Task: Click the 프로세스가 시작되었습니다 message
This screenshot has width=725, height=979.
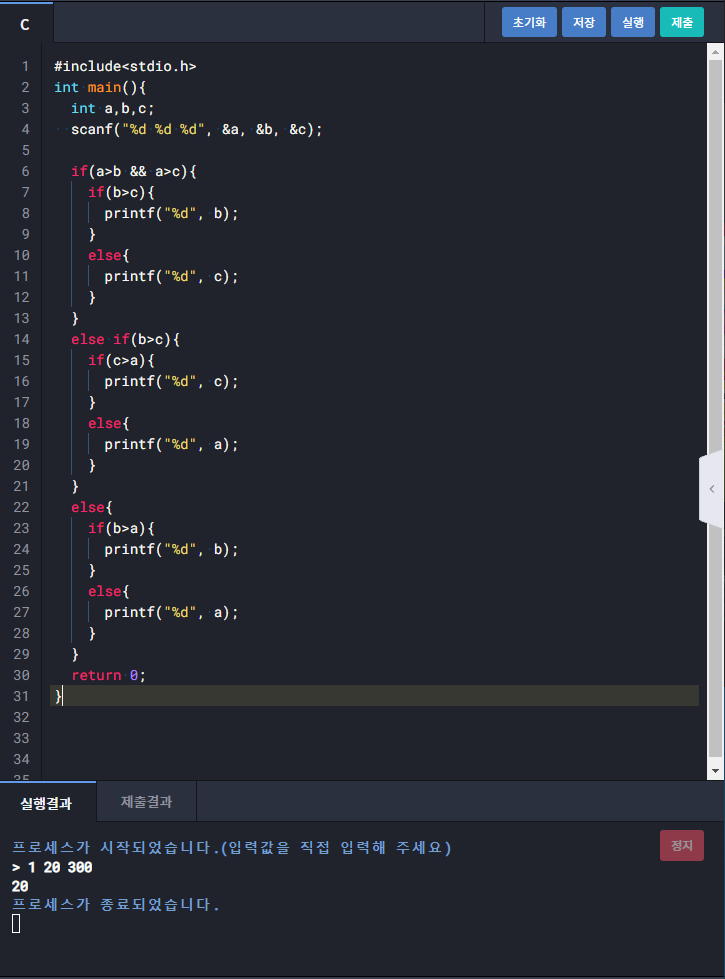Action: point(232,848)
